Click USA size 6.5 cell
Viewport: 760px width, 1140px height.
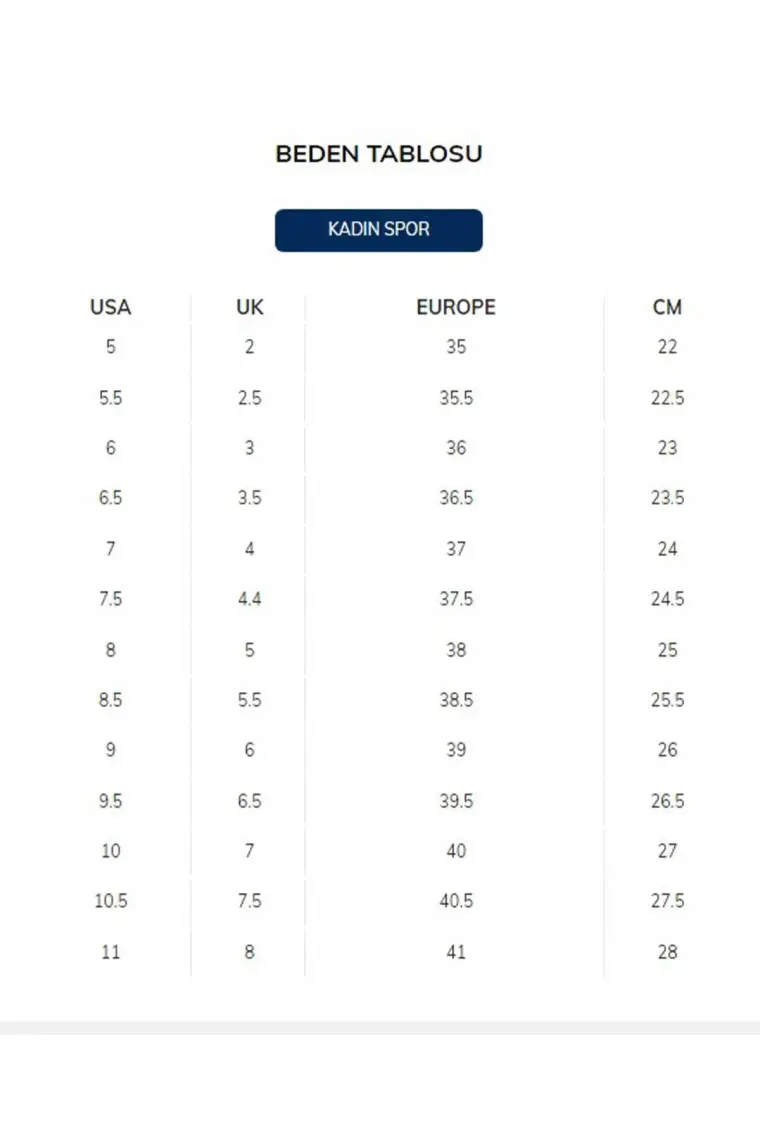110,498
